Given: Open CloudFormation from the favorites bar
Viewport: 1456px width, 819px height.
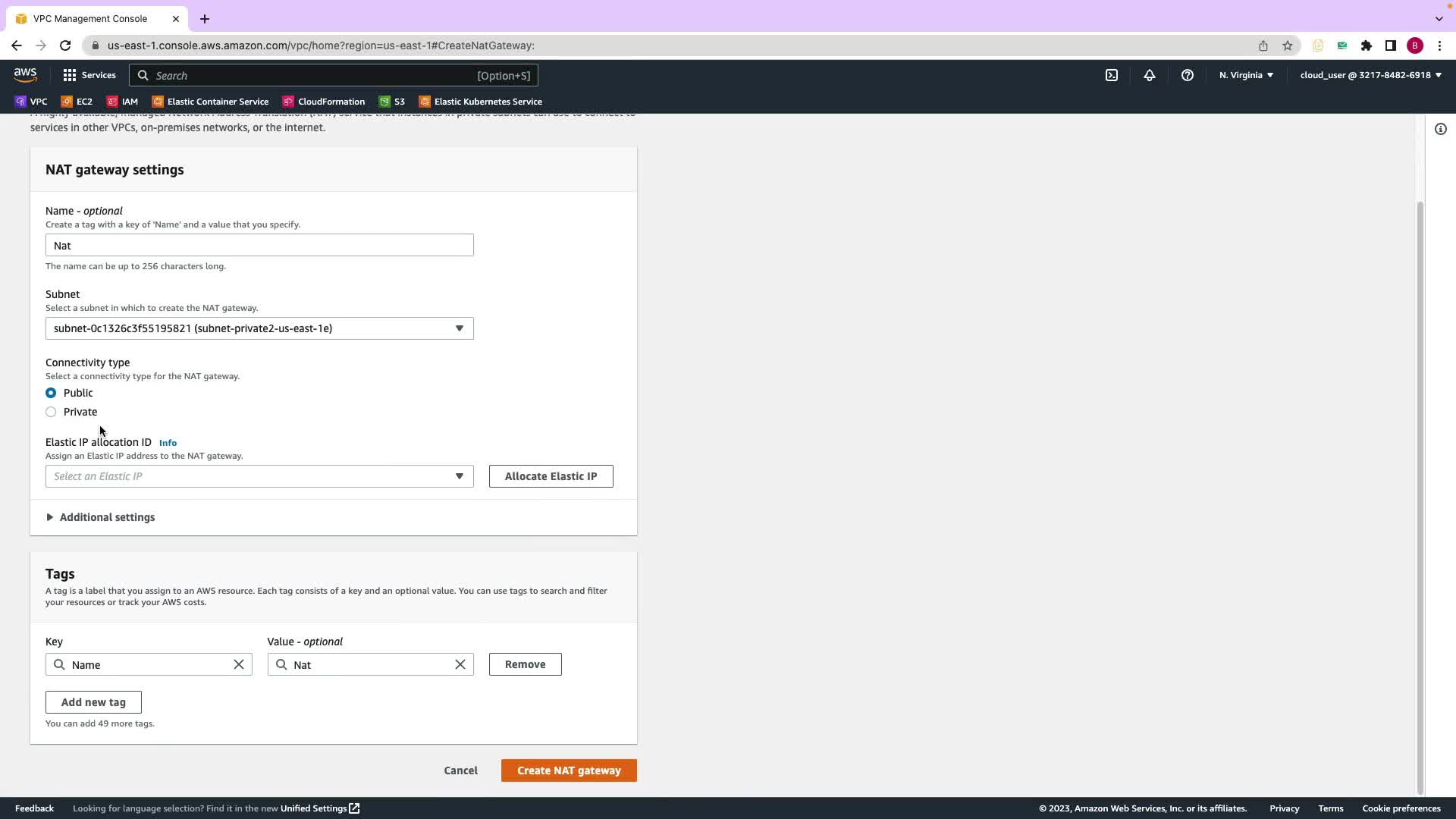Looking at the screenshot, I should coord(324,102).
